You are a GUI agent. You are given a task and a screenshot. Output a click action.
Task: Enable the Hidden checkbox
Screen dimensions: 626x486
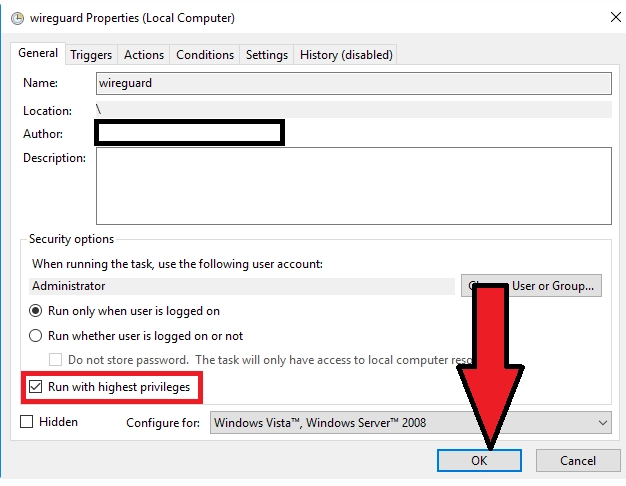pyautogui.click(x=27, y=422)
